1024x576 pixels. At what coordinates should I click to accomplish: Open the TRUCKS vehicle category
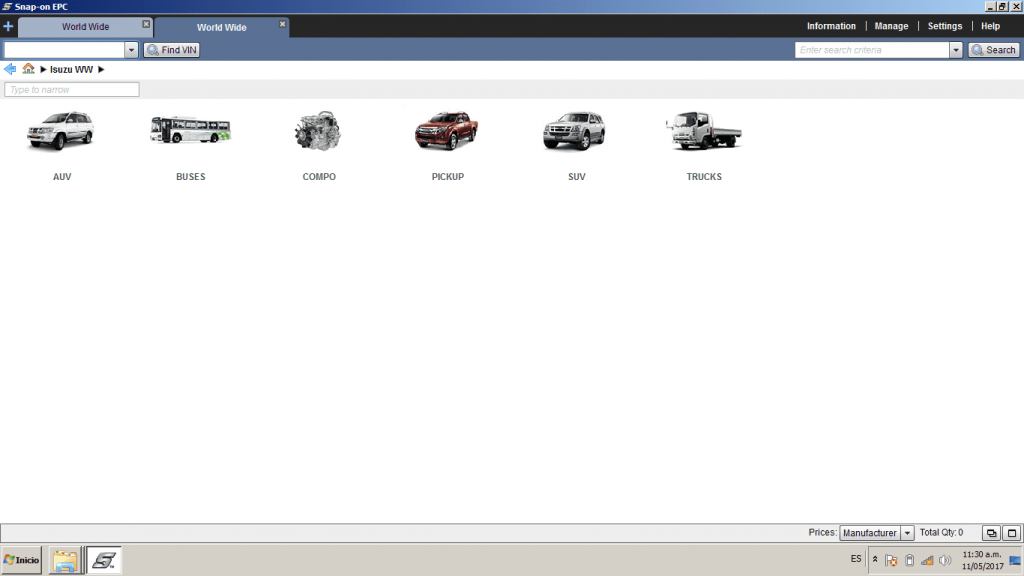point(704,131)
